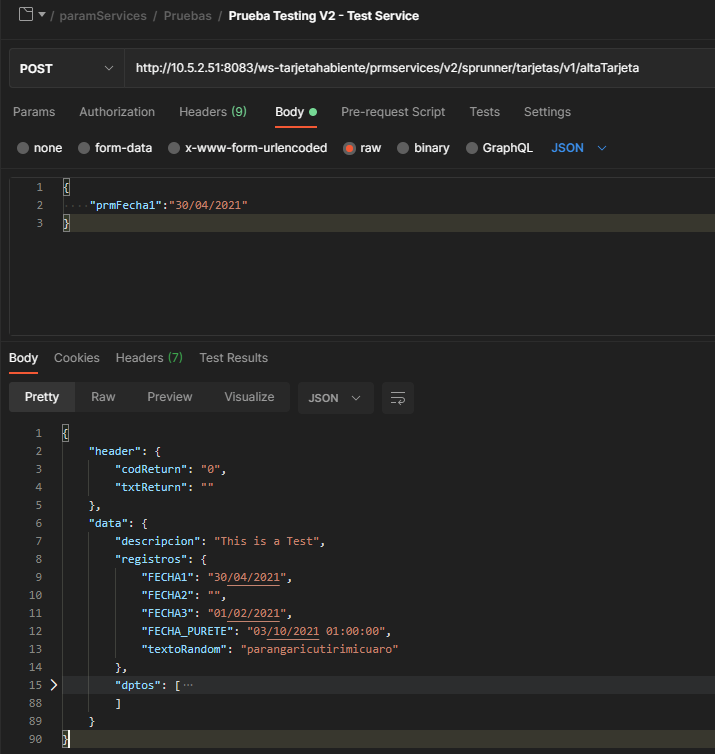The width and height of the screenshot is (715, 754).
Task: Open the response JSON format dropdown
Action: (x=335, y=398)
